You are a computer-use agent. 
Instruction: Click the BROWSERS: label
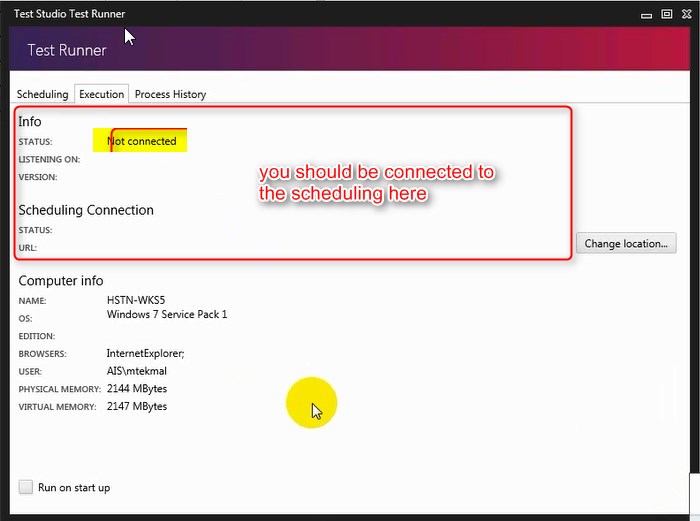42,354
